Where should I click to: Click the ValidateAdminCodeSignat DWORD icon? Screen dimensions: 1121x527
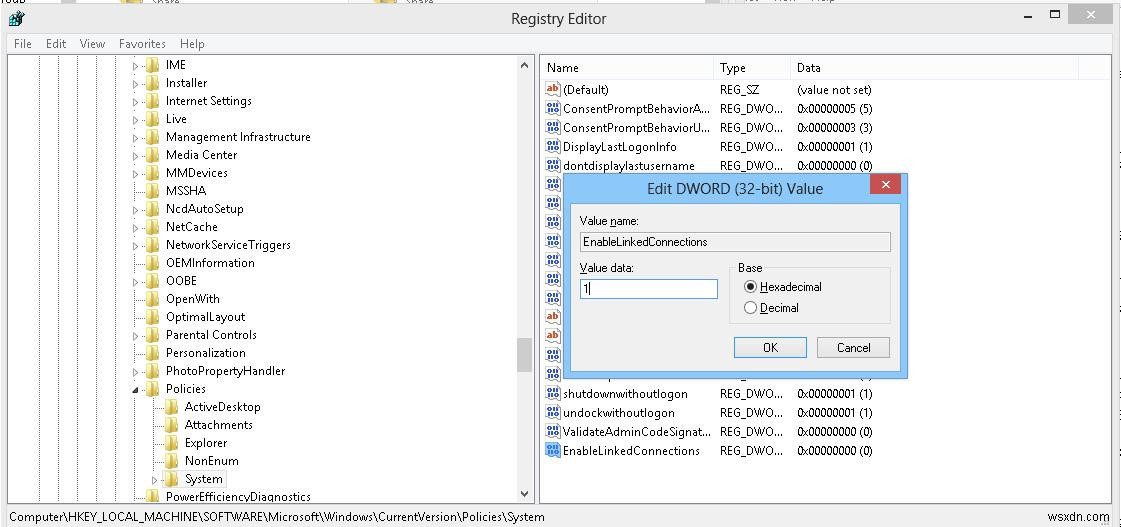(553, 431)
